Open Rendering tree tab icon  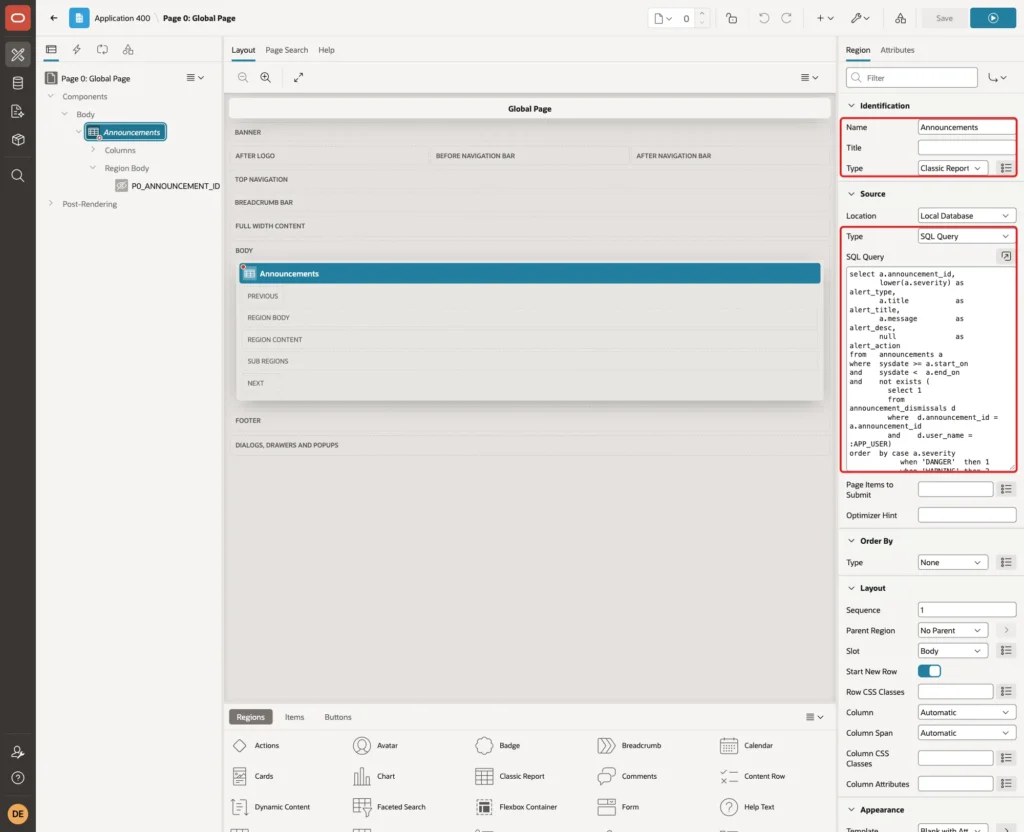coord(51,50)
